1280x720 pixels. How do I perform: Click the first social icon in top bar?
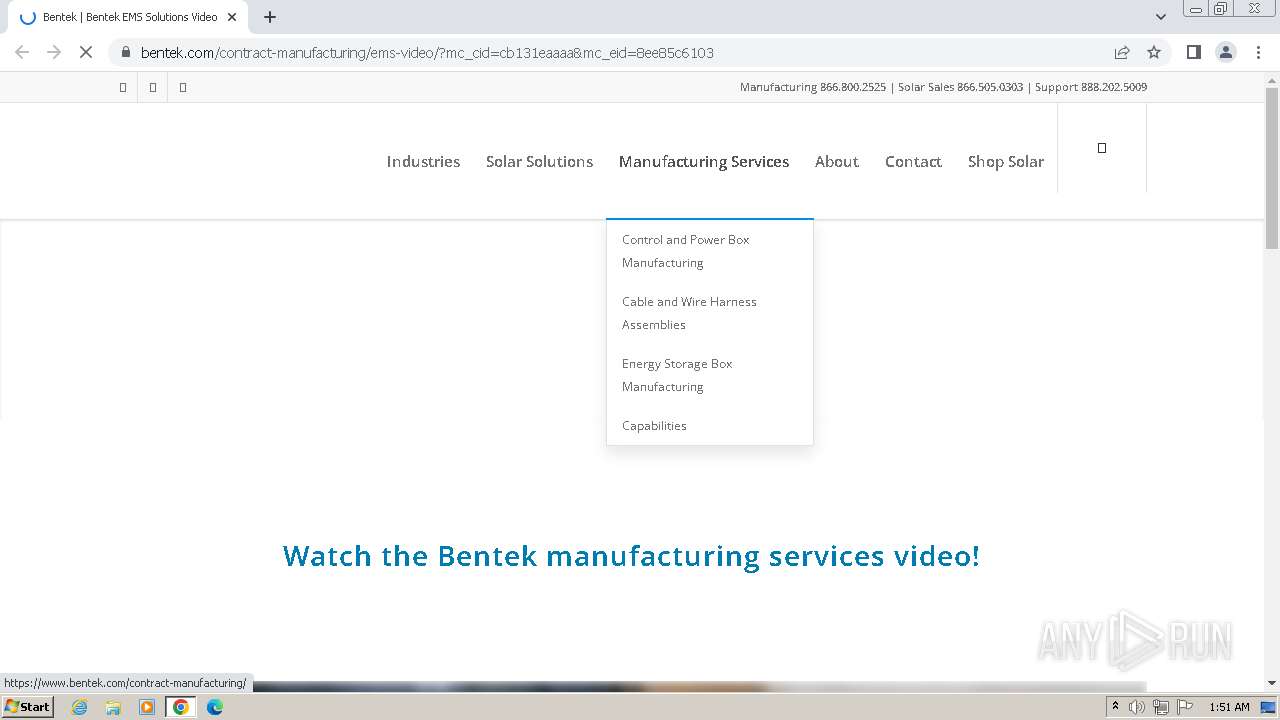(123, 87)
